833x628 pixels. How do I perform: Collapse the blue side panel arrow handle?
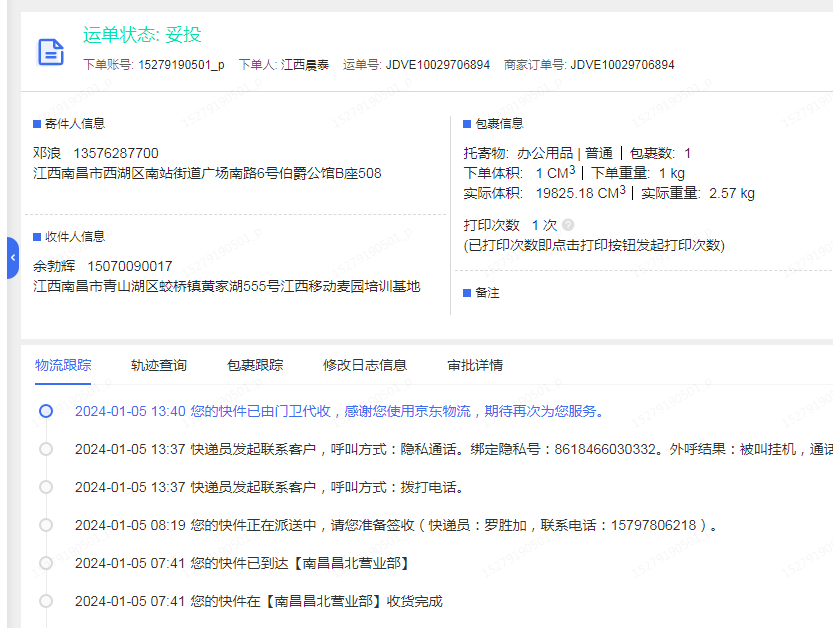13,258
